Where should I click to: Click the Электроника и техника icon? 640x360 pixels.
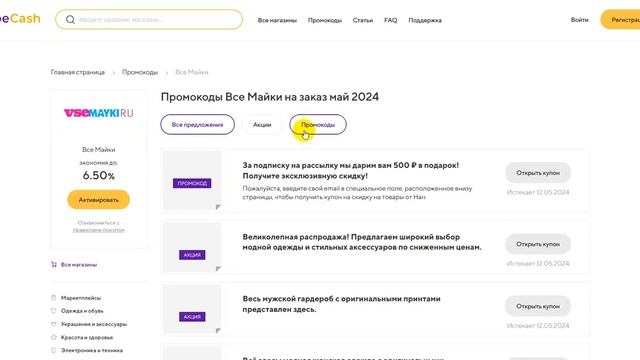click(x=53, y=350)
